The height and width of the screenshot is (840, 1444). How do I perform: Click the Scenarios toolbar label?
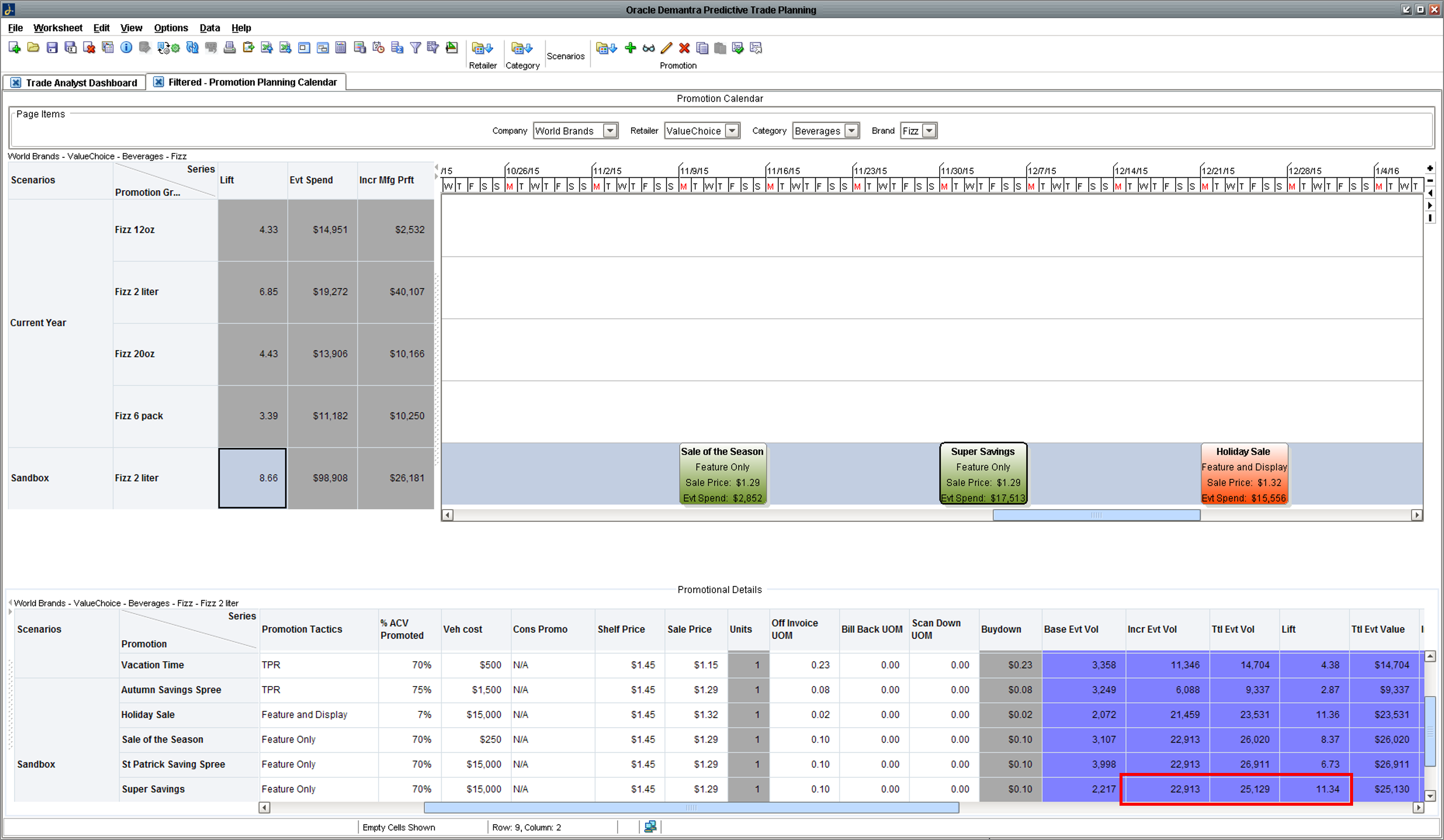coord(565,56)
